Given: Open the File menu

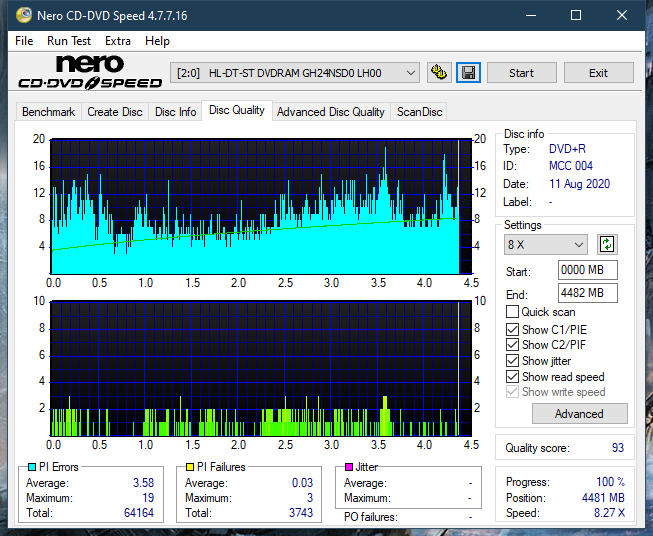Looking at the screenshot, I should click(x=24, y=41).
